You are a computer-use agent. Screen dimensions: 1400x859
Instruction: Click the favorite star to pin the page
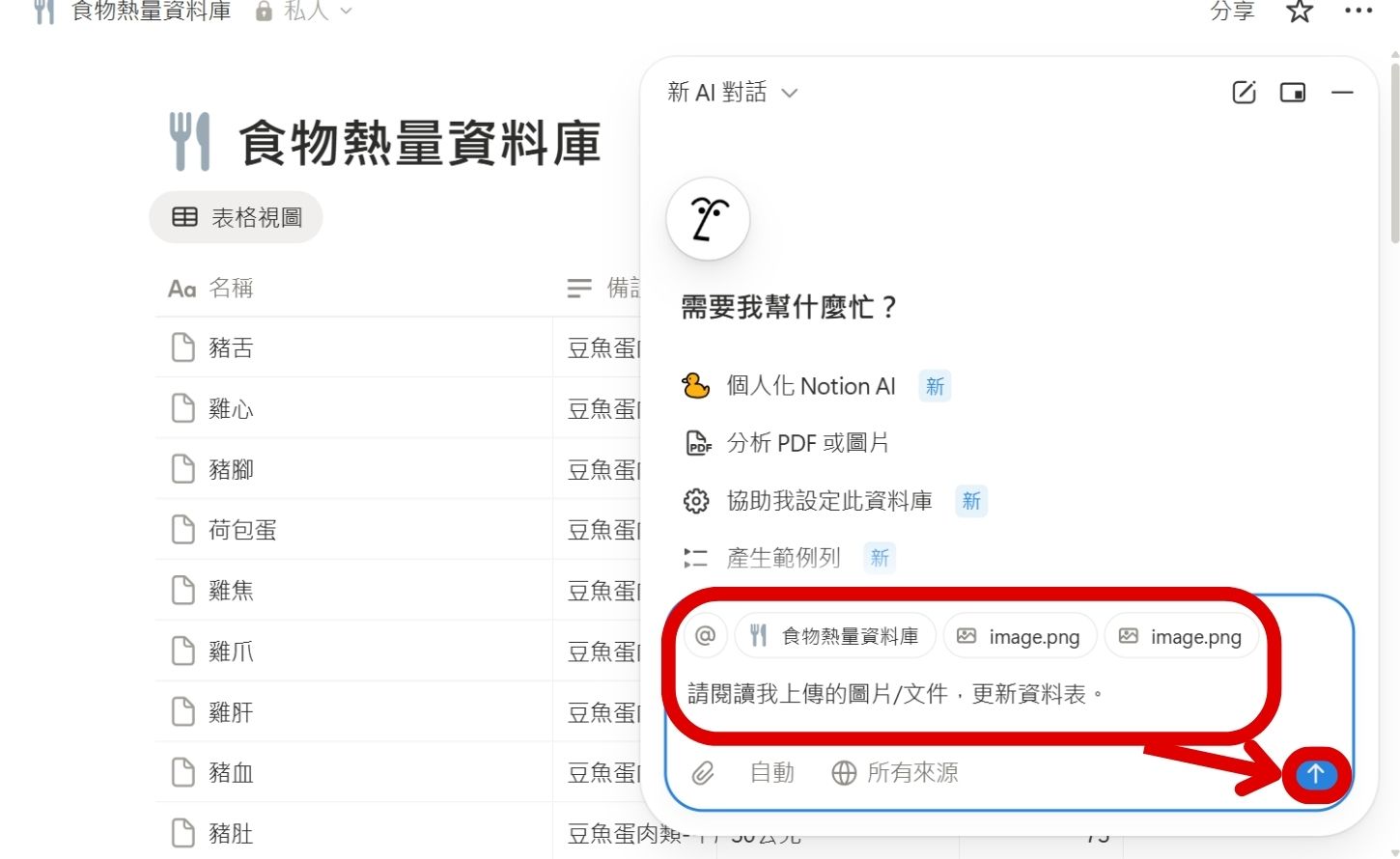click(x=1299, y=13)
